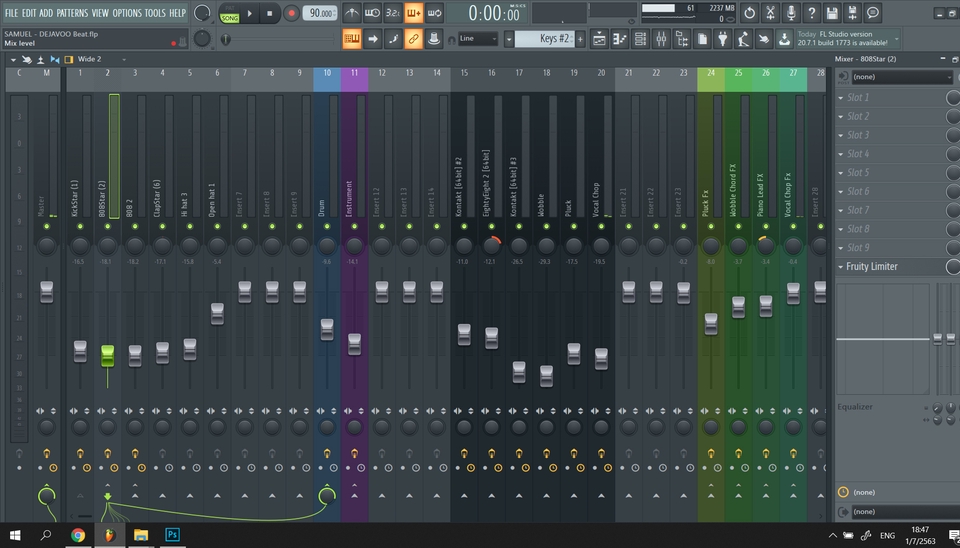Switch to SONG mode

[x=230, y=18]
